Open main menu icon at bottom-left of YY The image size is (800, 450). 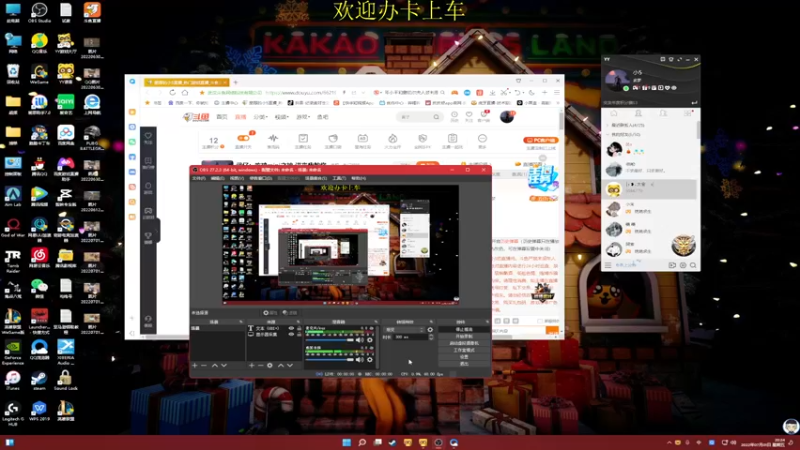tap(608, 265)
